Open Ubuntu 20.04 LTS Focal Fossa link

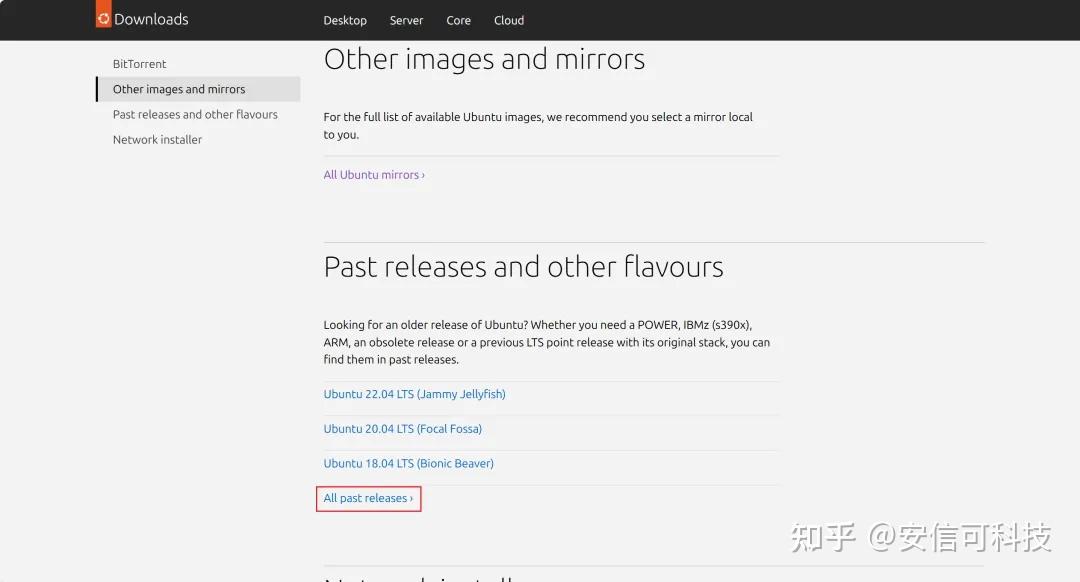pyautogui.click(x=403, y=428)
